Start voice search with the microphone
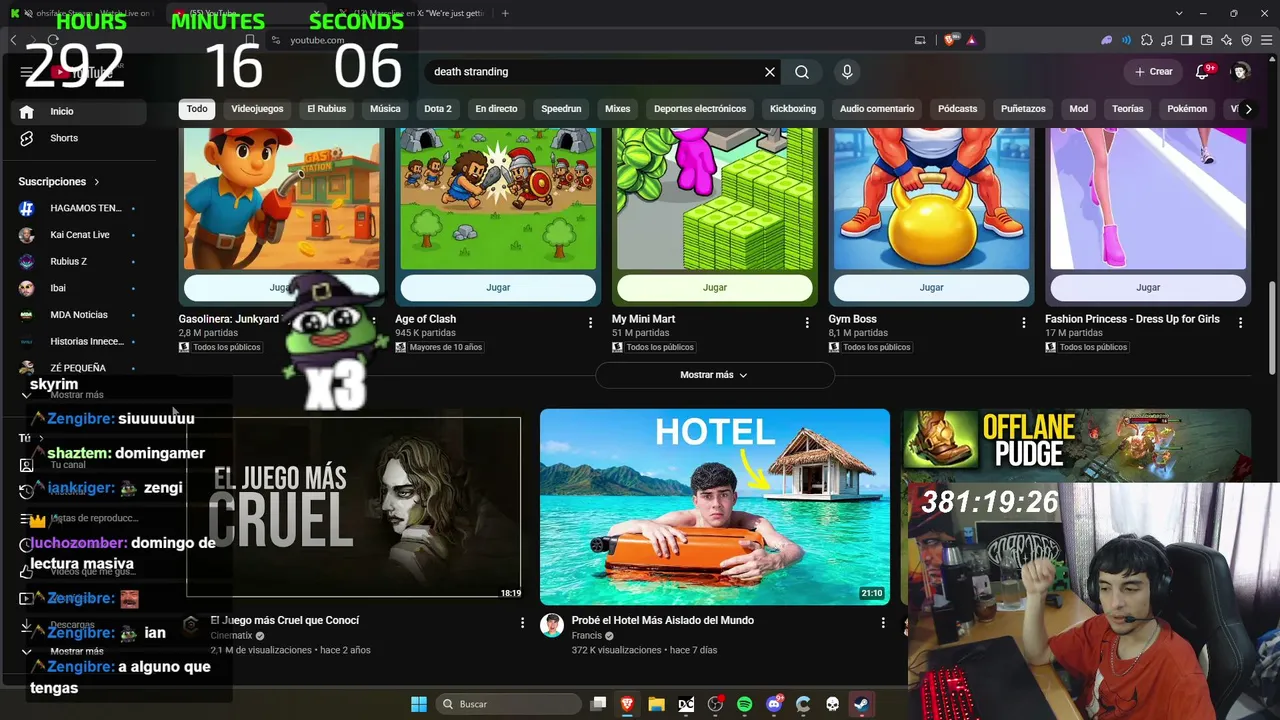 coord(847,72)
